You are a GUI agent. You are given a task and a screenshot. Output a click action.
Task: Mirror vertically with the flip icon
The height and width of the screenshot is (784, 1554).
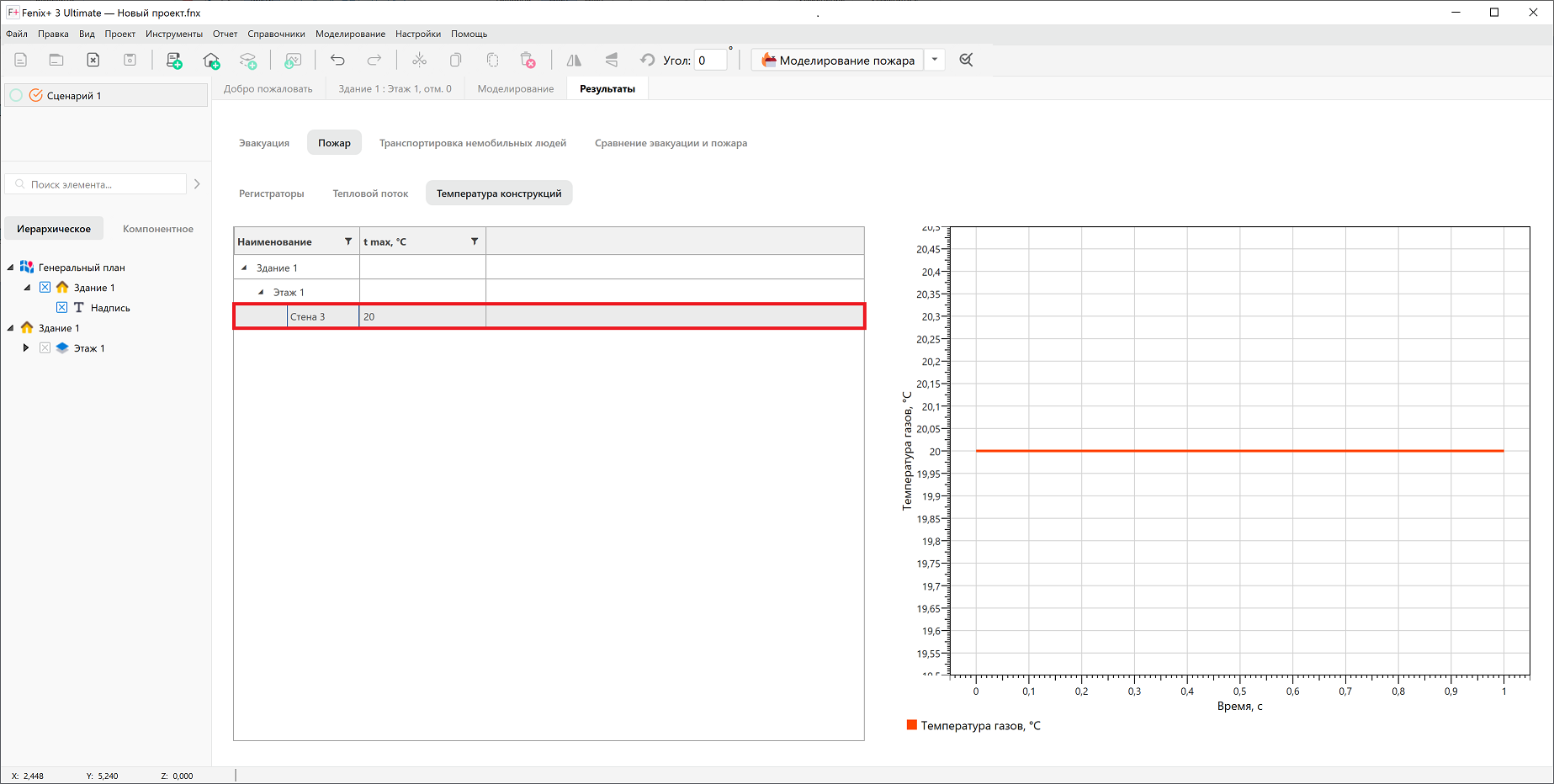pyautogui.click(x=612, y=60)
